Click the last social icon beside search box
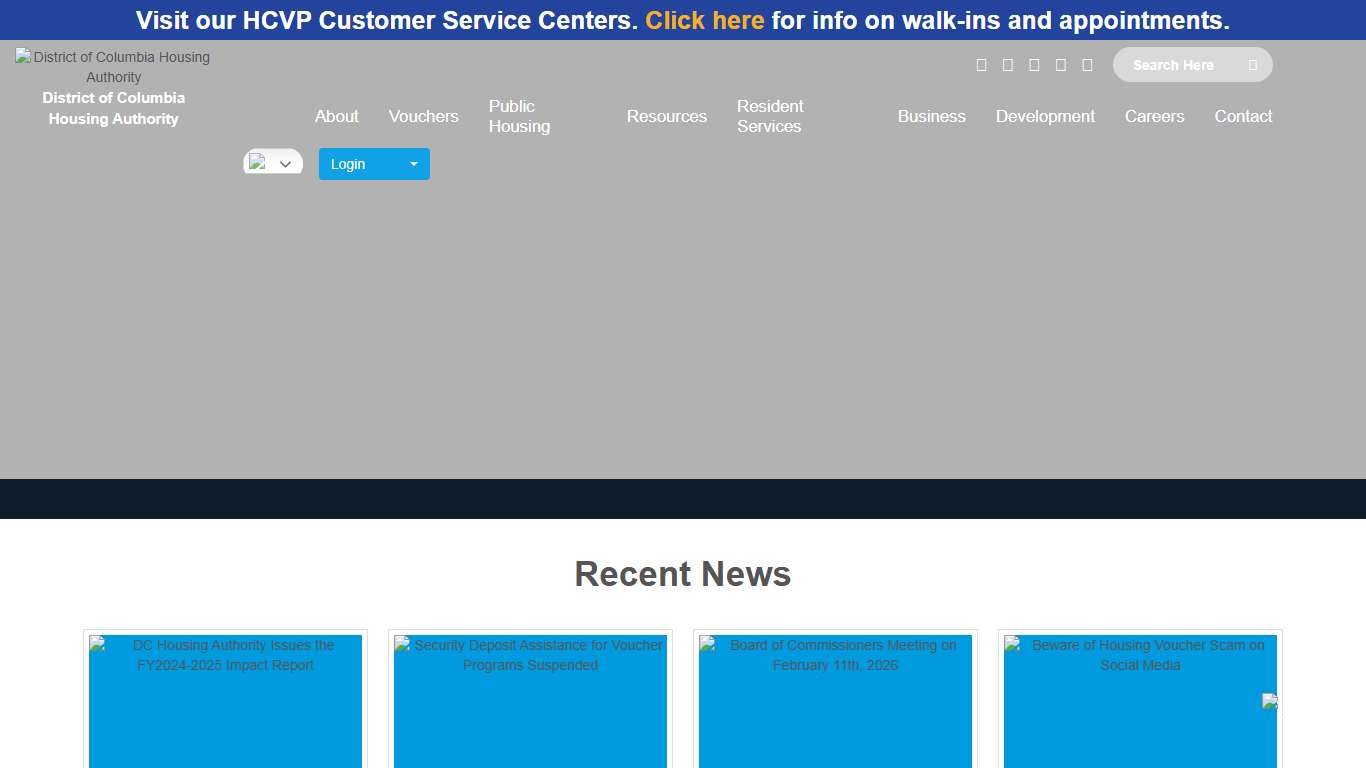Viewport: 1366px width, 768px height. (1087, 65)
